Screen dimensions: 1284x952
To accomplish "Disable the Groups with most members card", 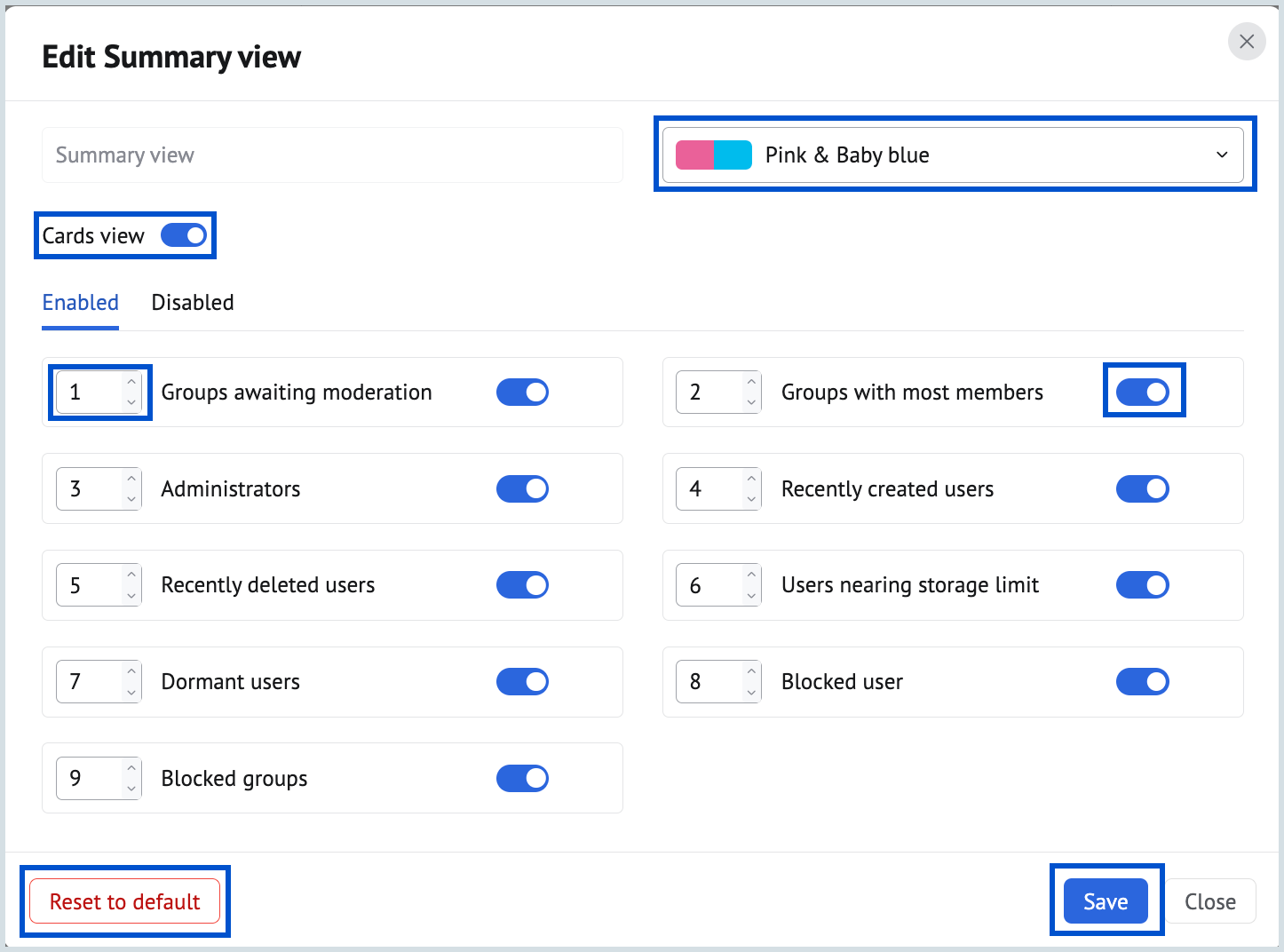I will click(1143, 392).
